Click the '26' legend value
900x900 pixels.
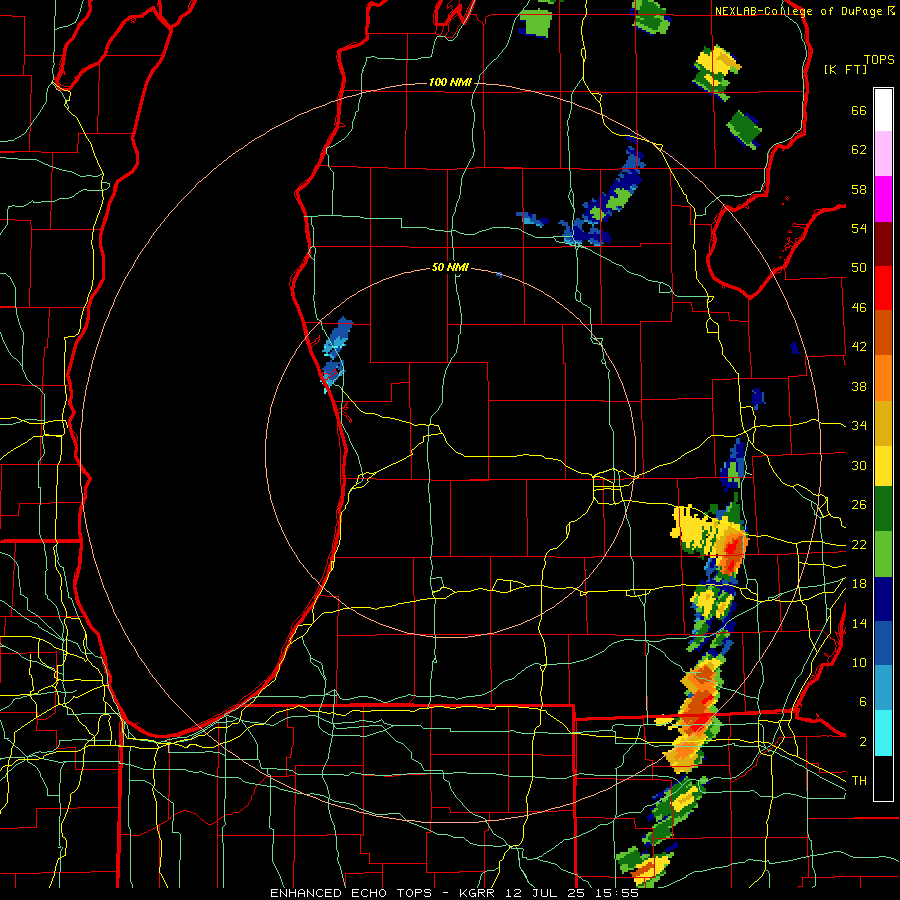[x=859, y=505]
